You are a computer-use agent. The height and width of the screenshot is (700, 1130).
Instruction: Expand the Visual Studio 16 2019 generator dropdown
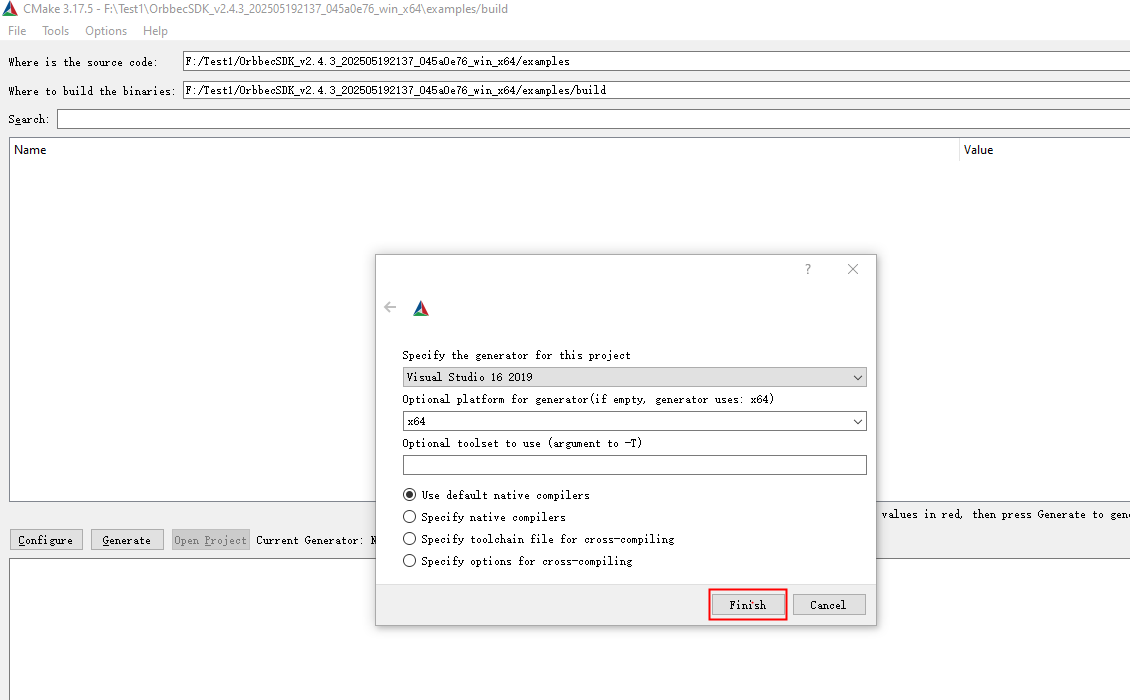(634, 377)
